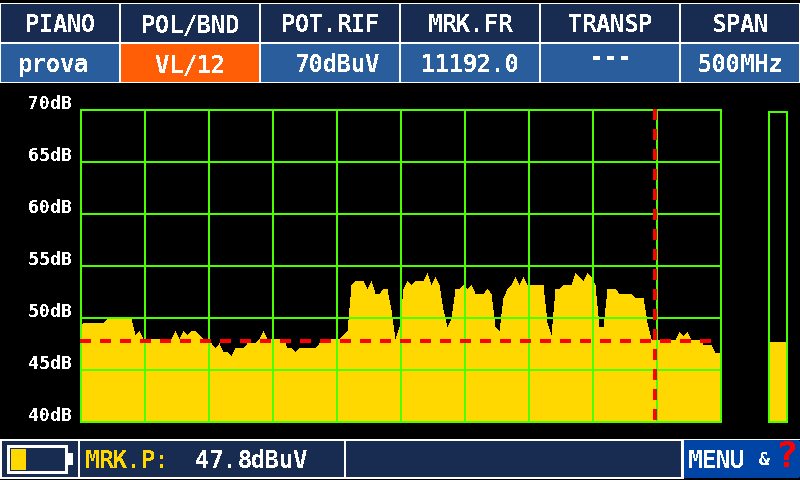The height and width of the screenshot is (480, 800).
Task: Change the plan value 'prova'
Action: tap(60, 63)
